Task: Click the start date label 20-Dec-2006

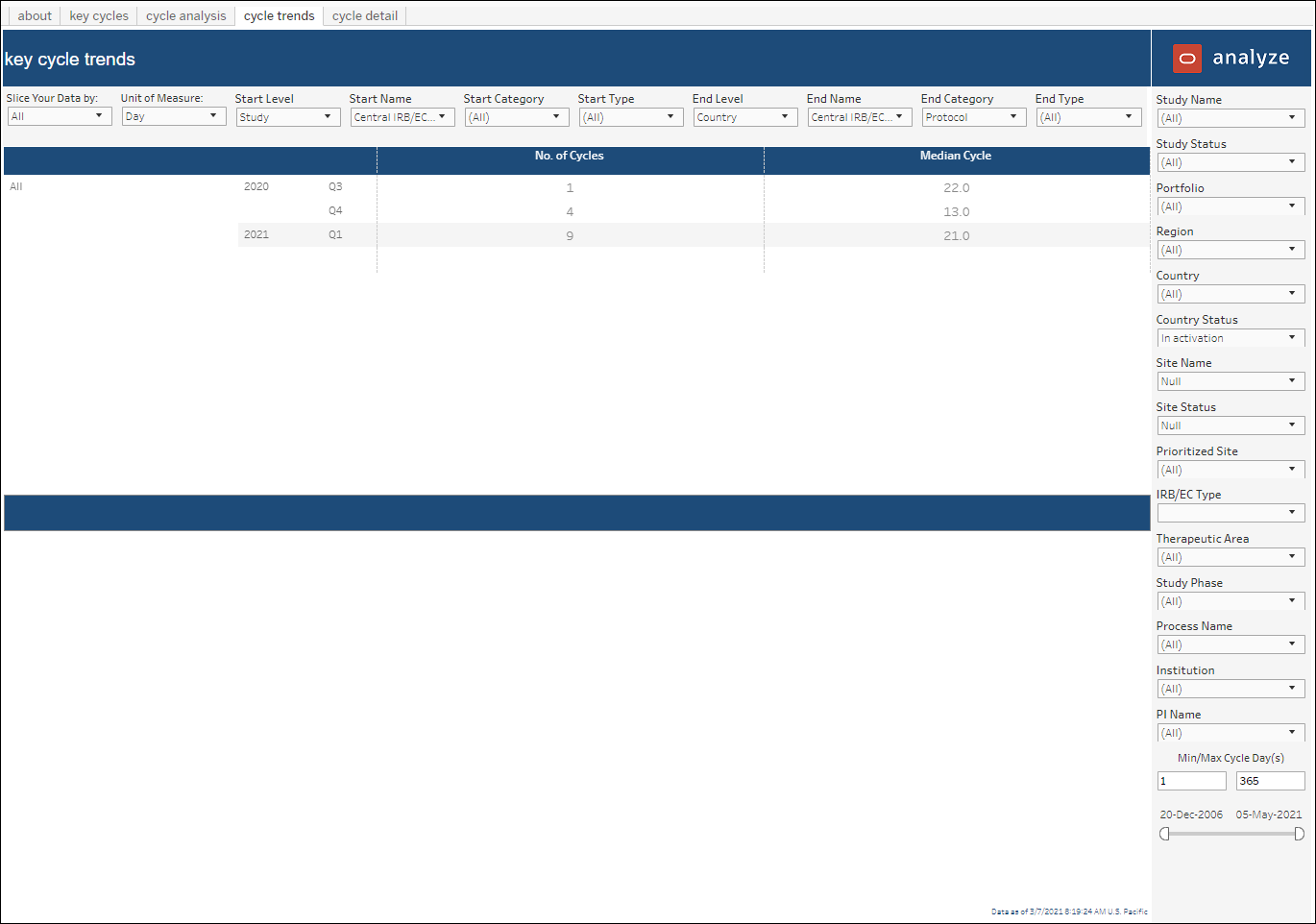Action: point(1191,815)
